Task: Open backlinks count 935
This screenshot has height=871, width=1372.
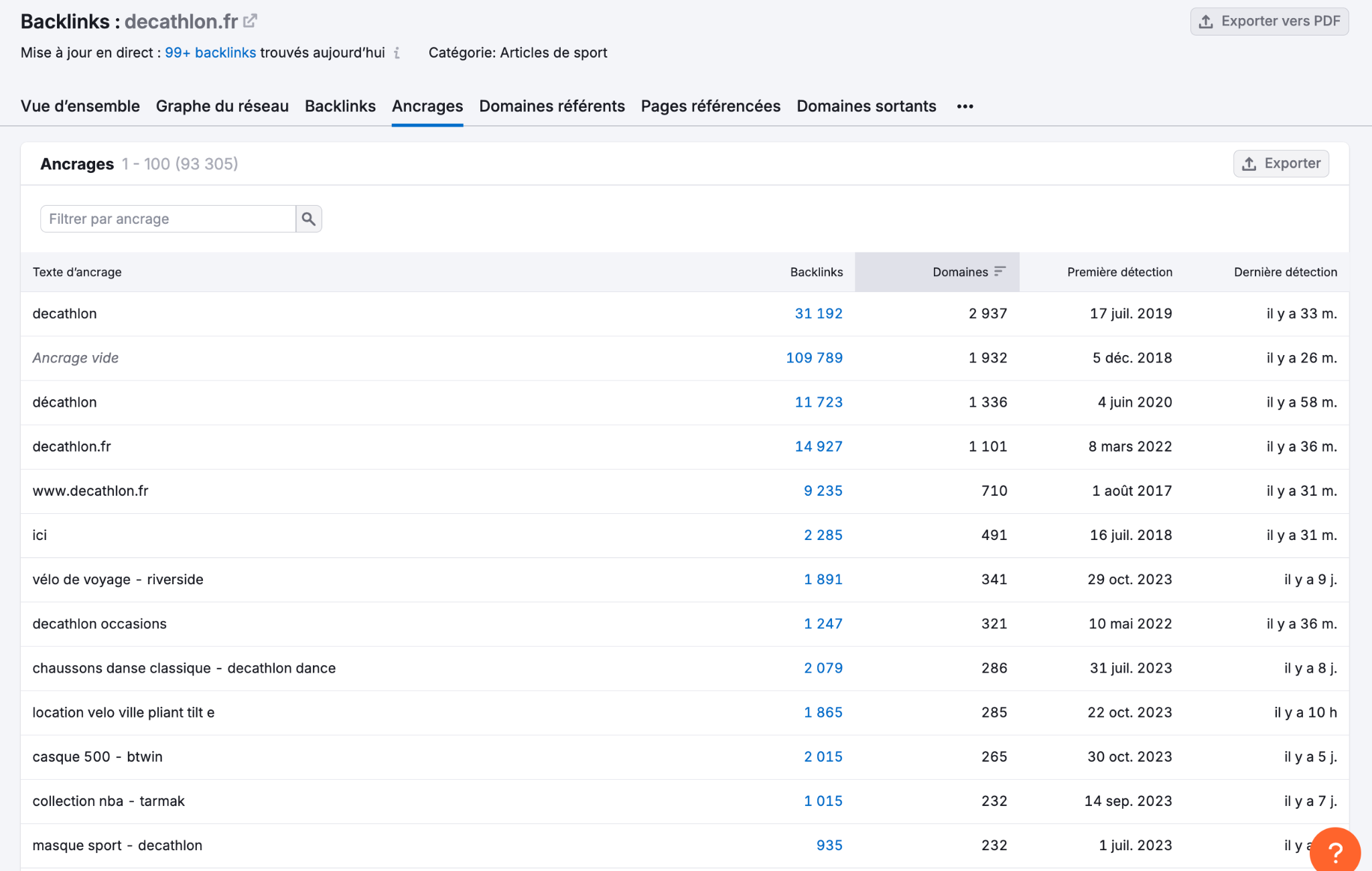Action: pos(829,845)
